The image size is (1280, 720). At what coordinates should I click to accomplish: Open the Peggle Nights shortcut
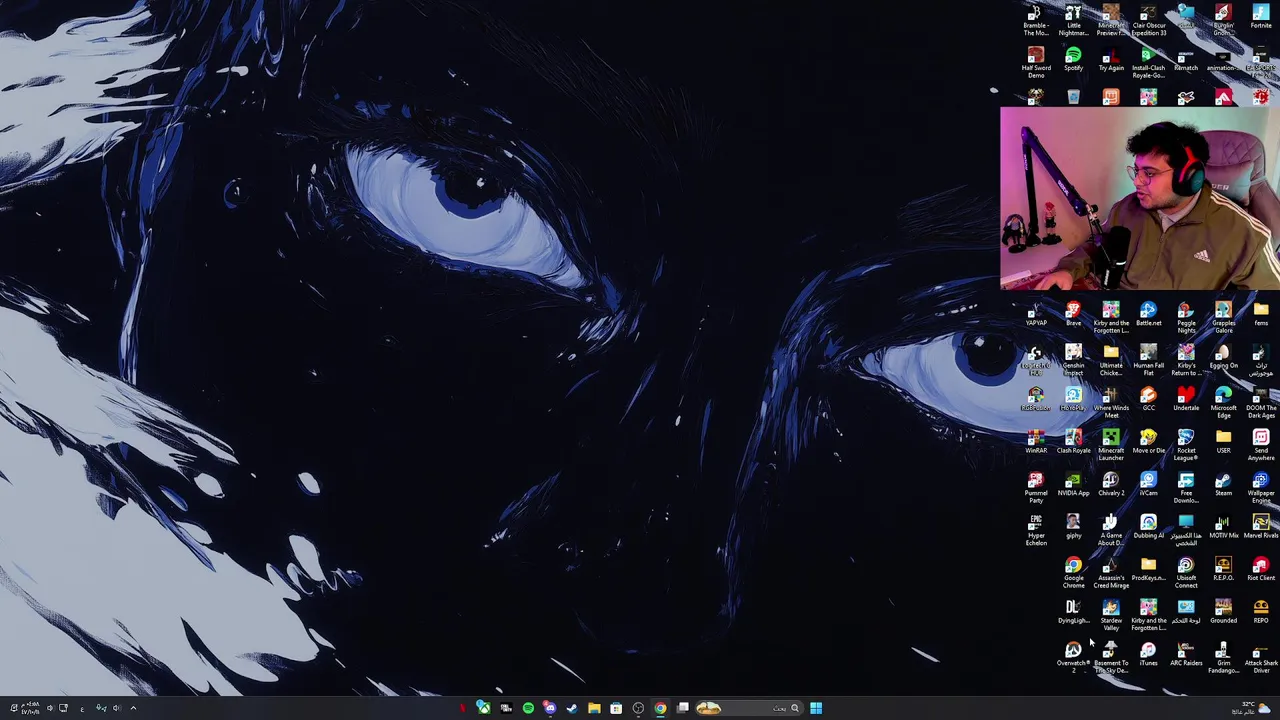tap(1186, 318)
